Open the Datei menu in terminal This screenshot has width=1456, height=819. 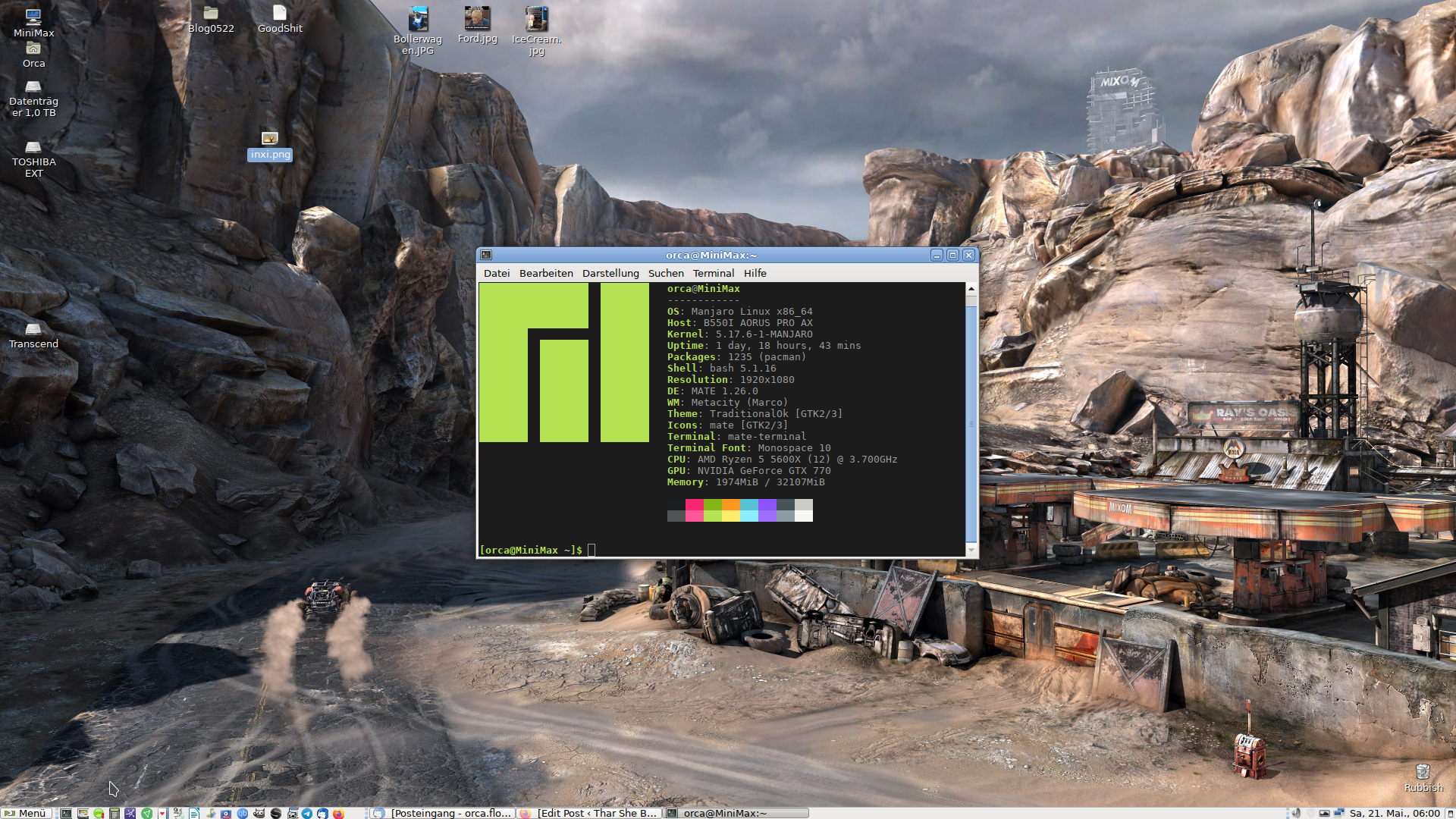[x=497, y=273]
